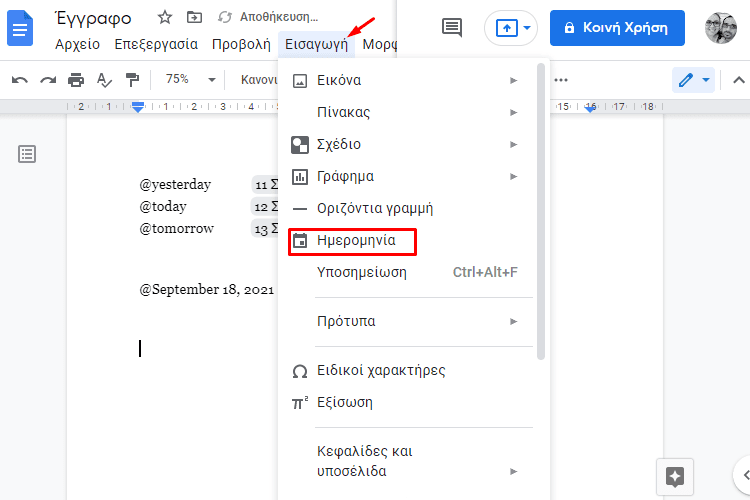Click the Αποθήκευση saving status icon
The width and height of the screenshot is (750, 500).
click(x=224, y=17)
